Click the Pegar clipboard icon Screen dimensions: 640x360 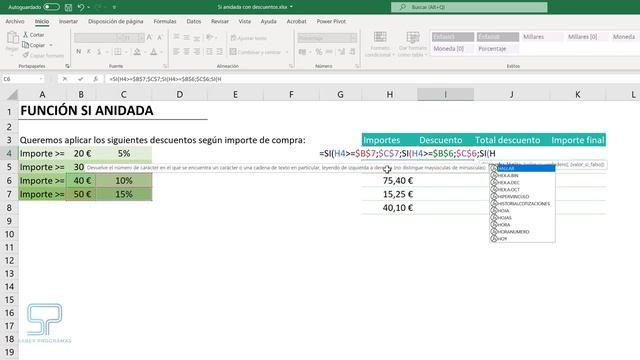click(x=12, y=38)
